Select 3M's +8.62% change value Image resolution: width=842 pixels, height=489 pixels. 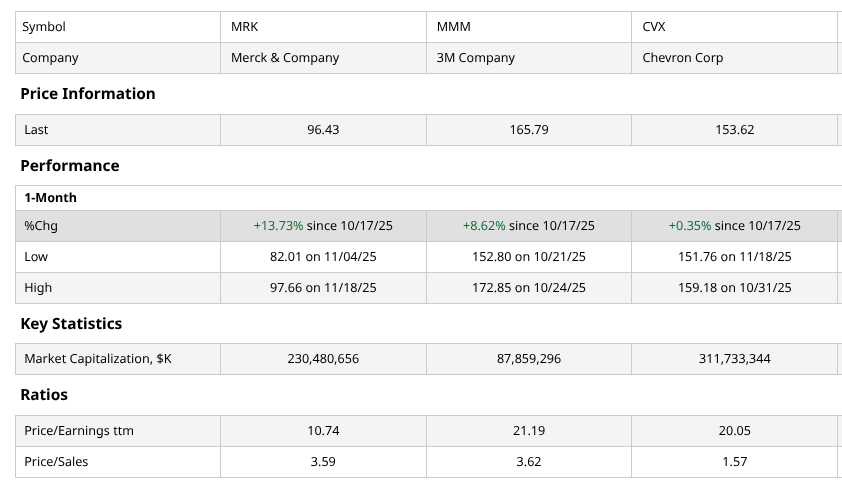pyautogui.click(x=483, y=226)
